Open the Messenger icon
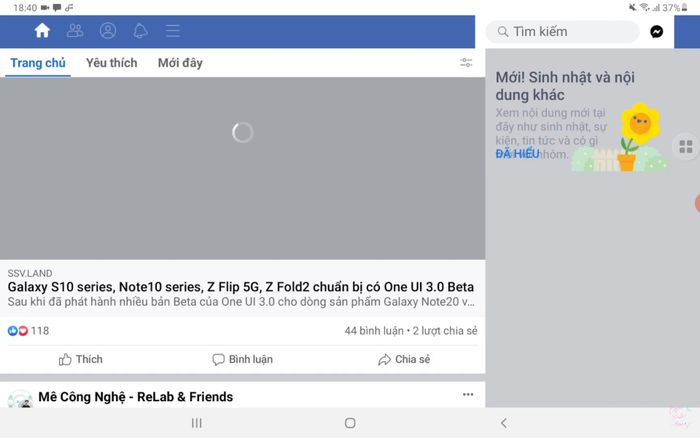The image size is (700, 438). [x=656, y=32]
